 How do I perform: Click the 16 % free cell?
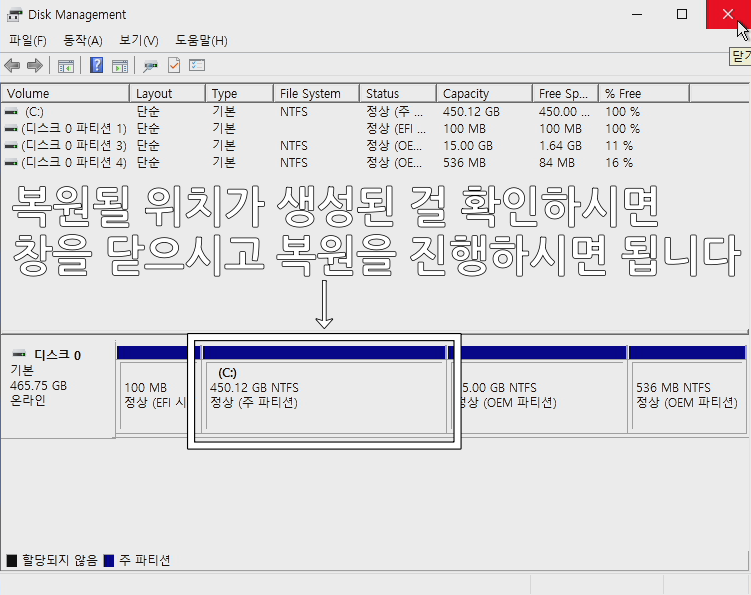pos(619,163)
